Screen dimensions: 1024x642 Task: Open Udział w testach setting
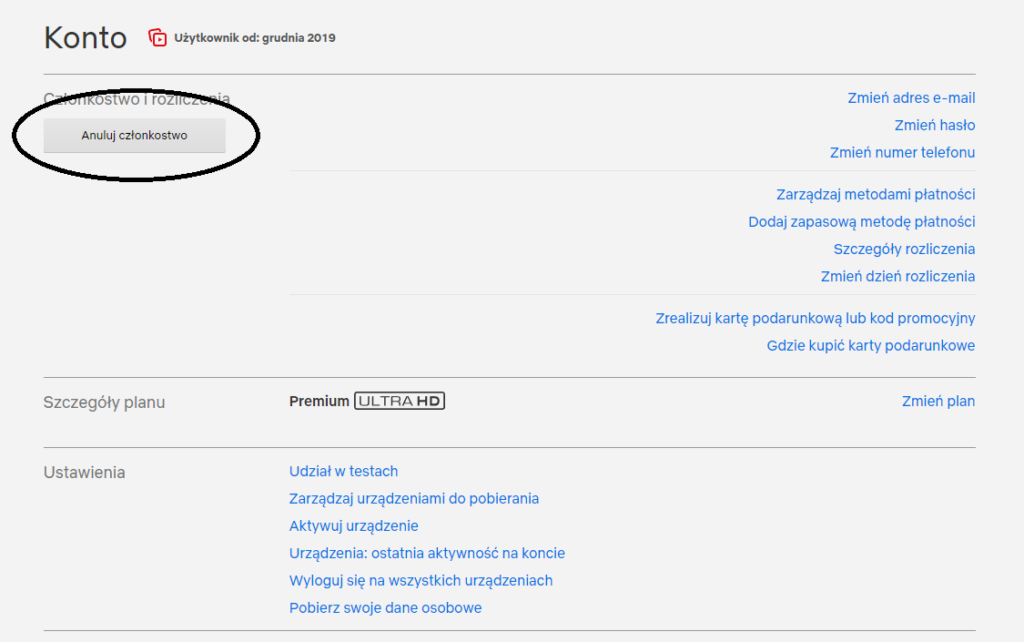(x=343, y=471)
